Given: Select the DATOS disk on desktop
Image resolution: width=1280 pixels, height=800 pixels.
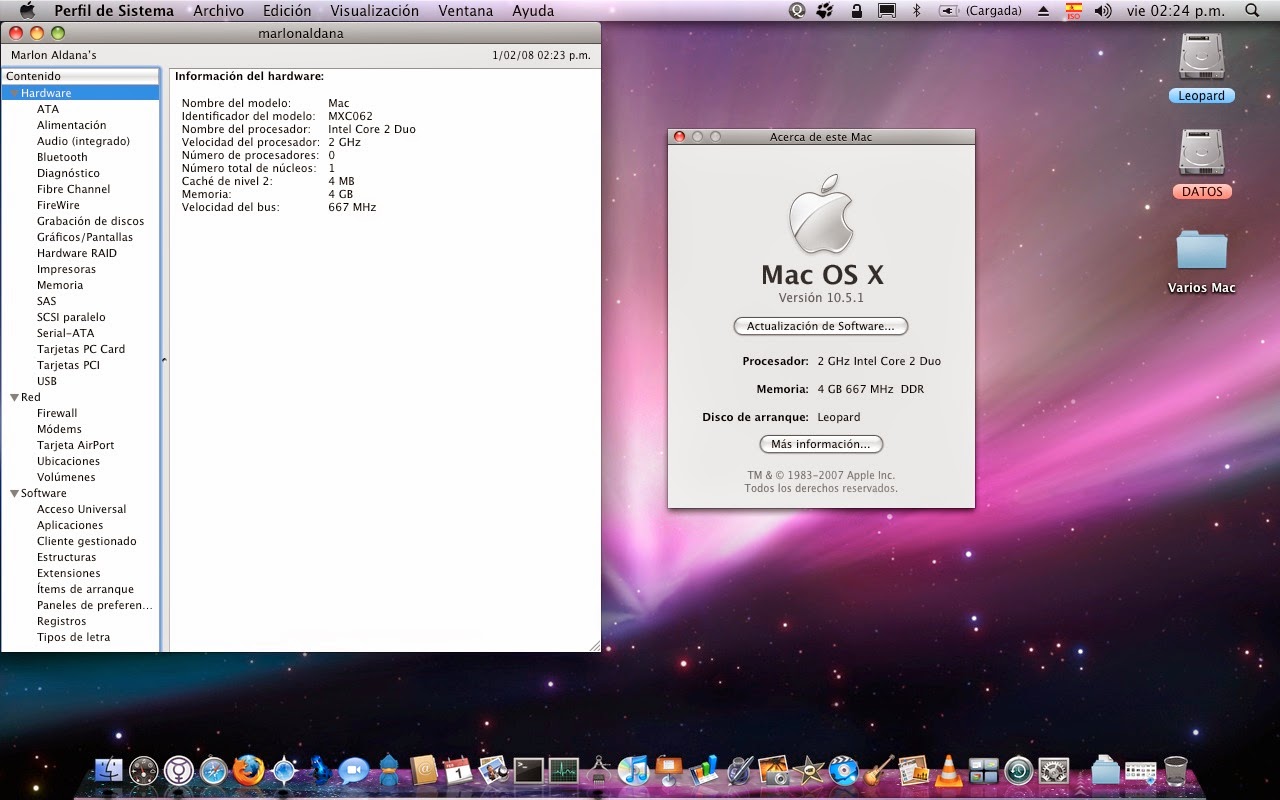Looking at the screenshot, I should click(1201, 163).
